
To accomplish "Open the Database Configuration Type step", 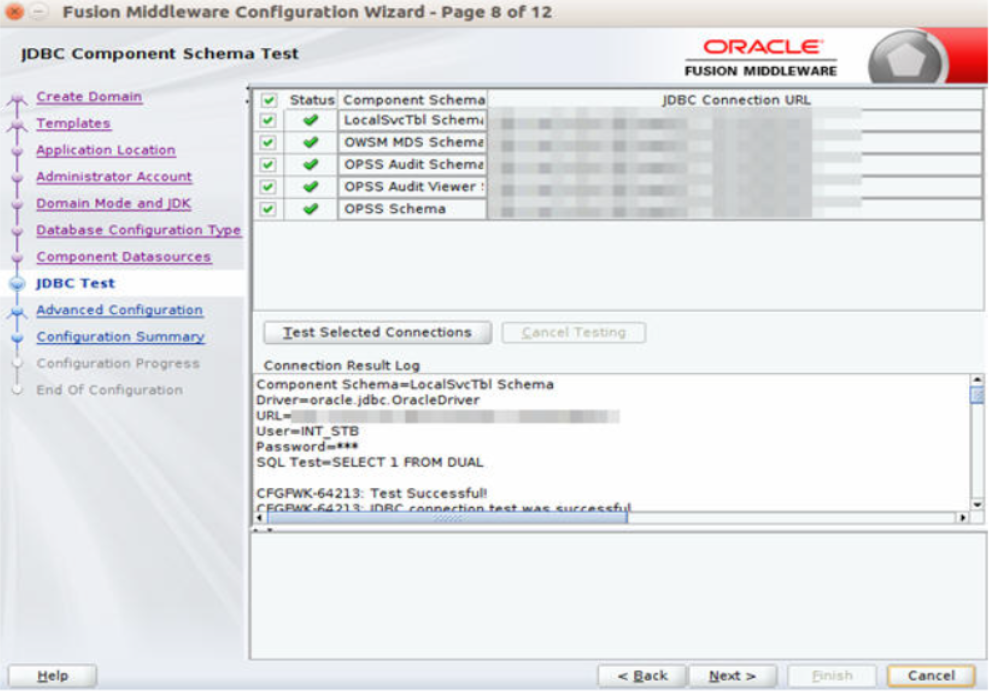I will tap(138, 230).
